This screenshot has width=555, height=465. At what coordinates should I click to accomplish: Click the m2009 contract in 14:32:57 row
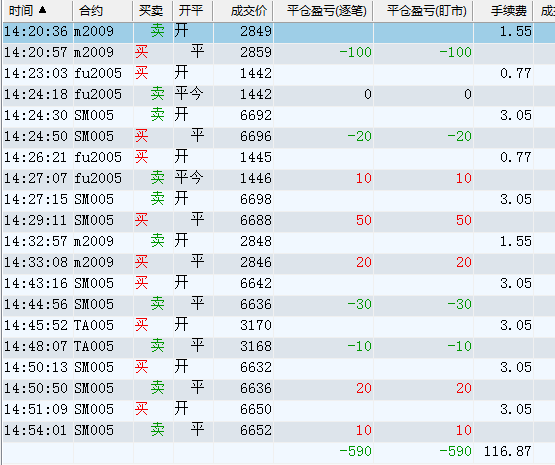click(94, 241)
